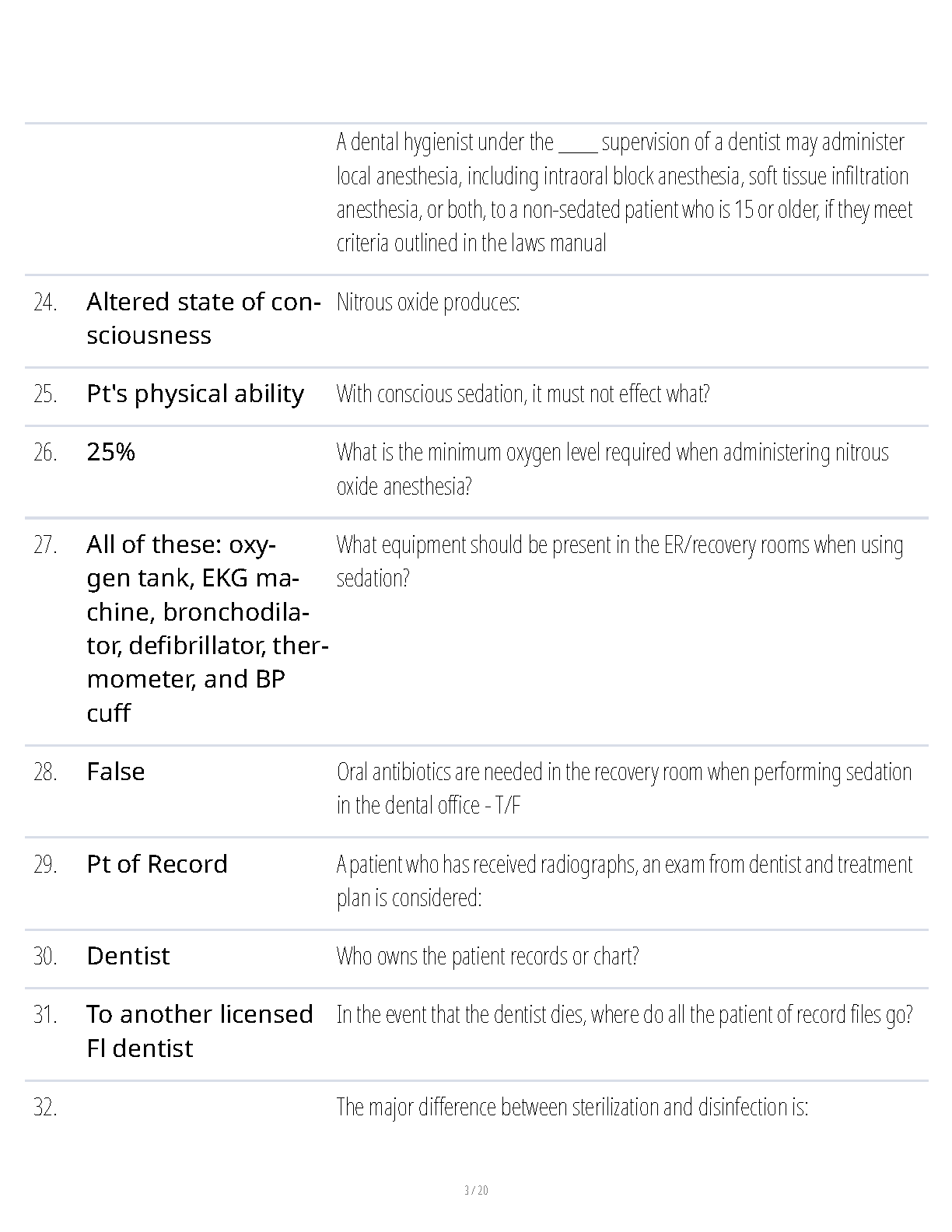
Task: Click the term 'Pt of Record'
Action: [x=157, y=864]
